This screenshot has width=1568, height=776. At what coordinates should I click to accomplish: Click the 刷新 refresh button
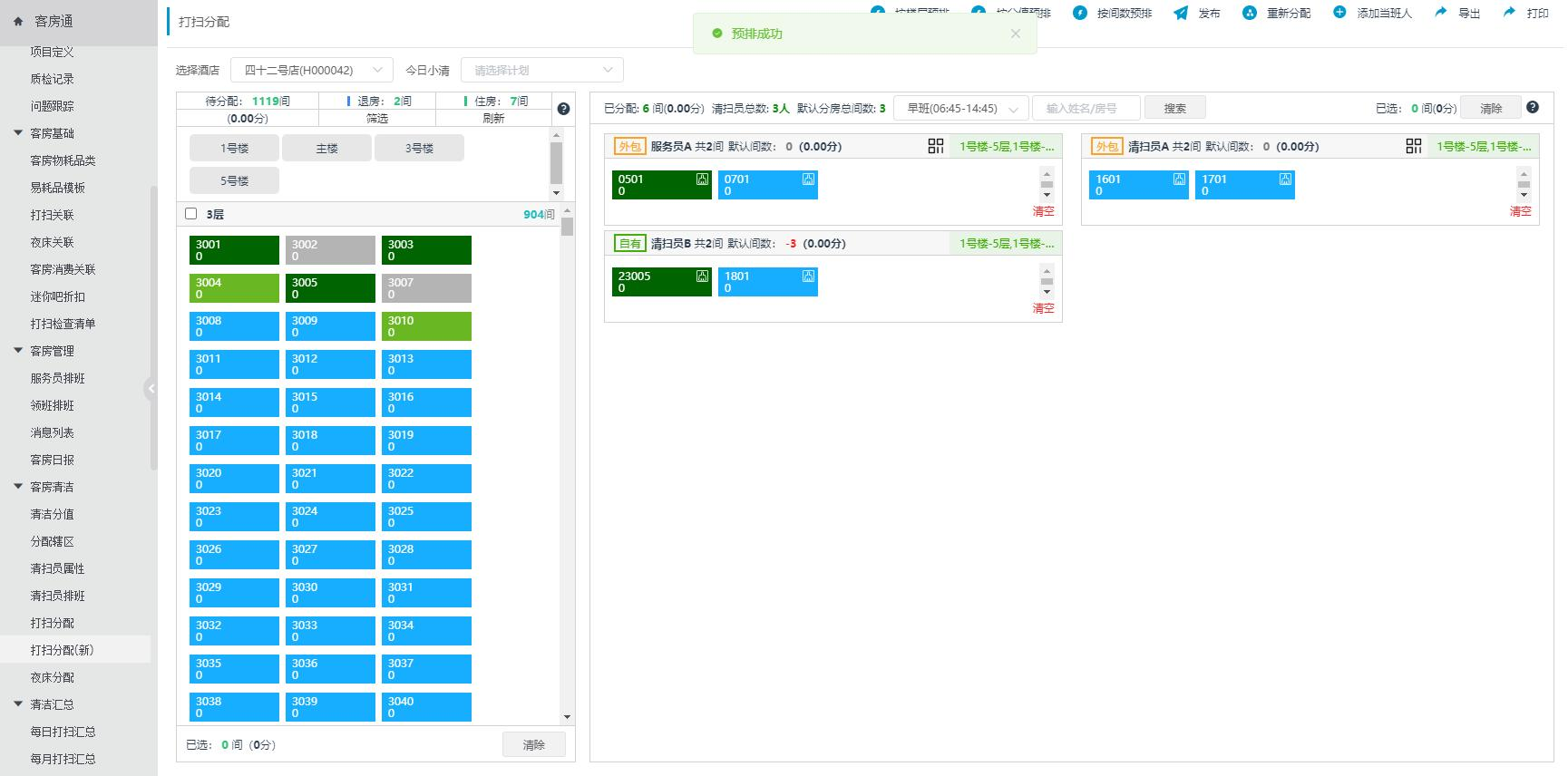tap(493, 119)
